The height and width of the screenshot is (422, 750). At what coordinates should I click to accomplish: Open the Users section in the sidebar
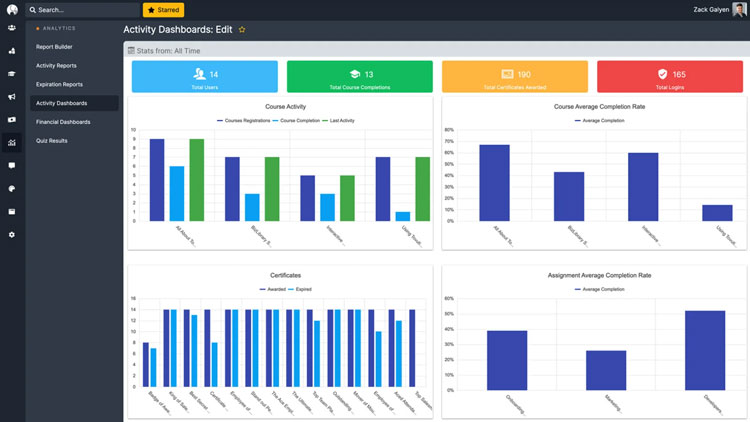coord(12,28)
